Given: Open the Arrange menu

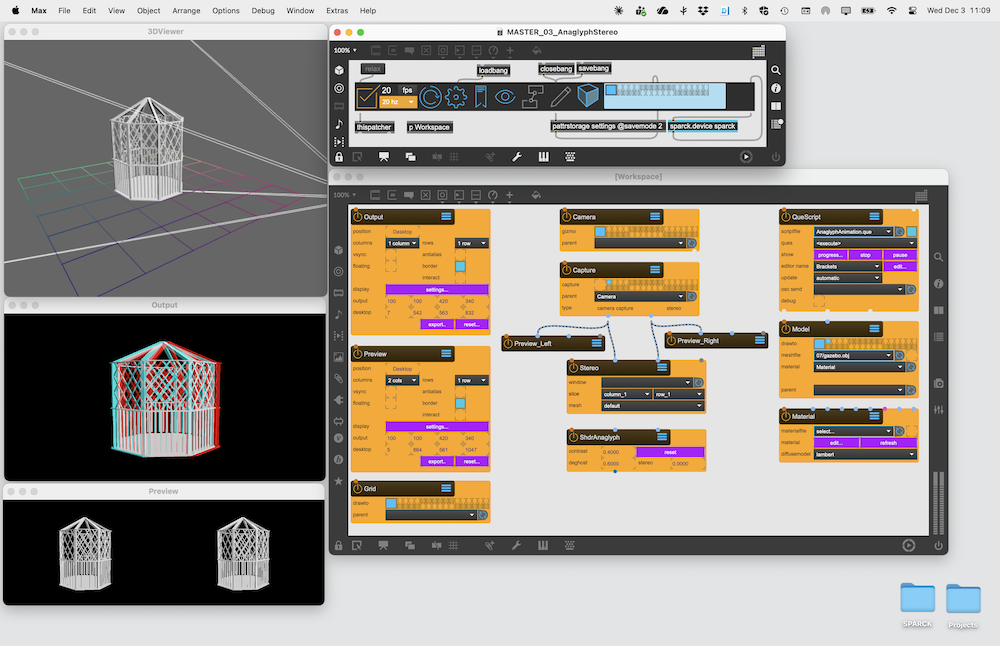Looking at the screenshot, I should coord(186,10).
